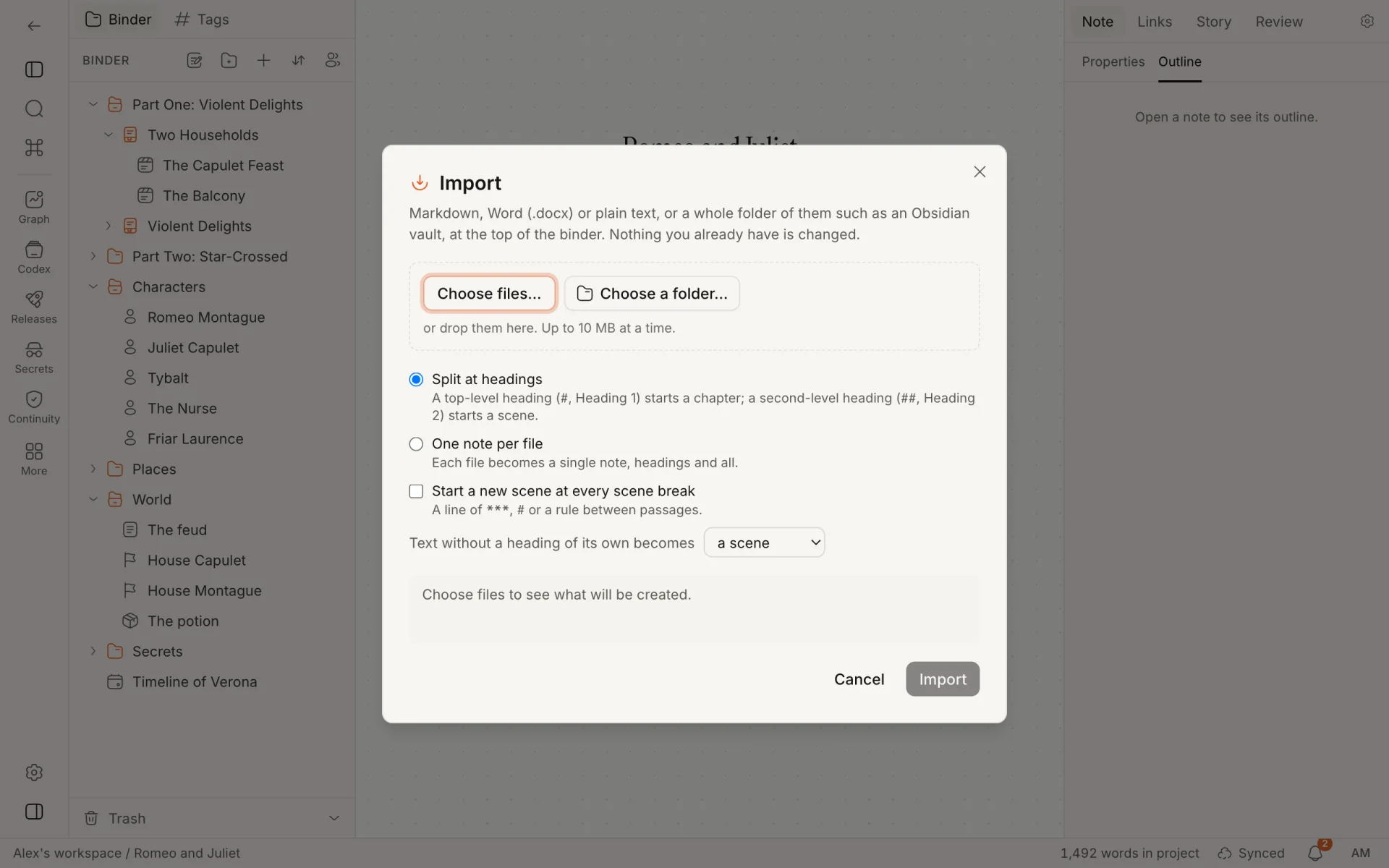Open the 'a scene' dropdown
1389x868 pixels.
764,542
